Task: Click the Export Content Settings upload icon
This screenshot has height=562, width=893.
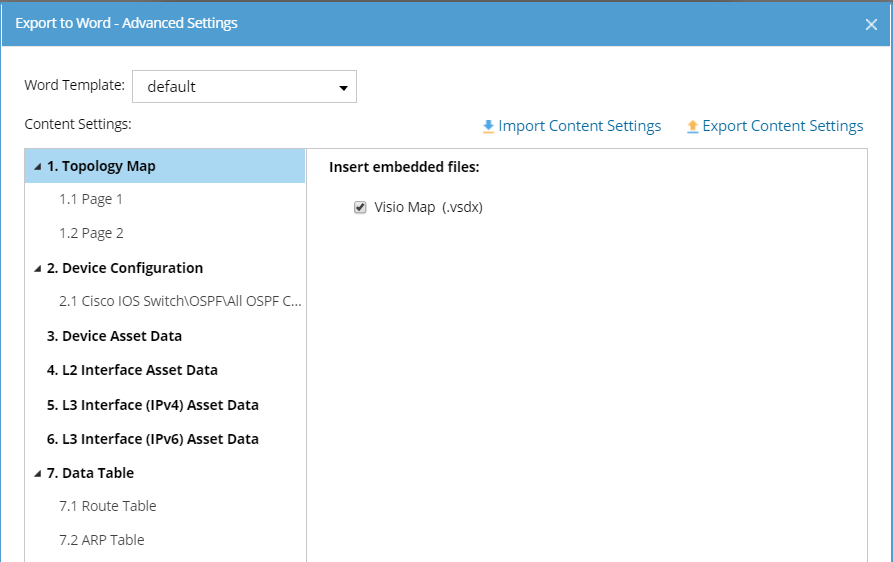Action: [692, 127]
